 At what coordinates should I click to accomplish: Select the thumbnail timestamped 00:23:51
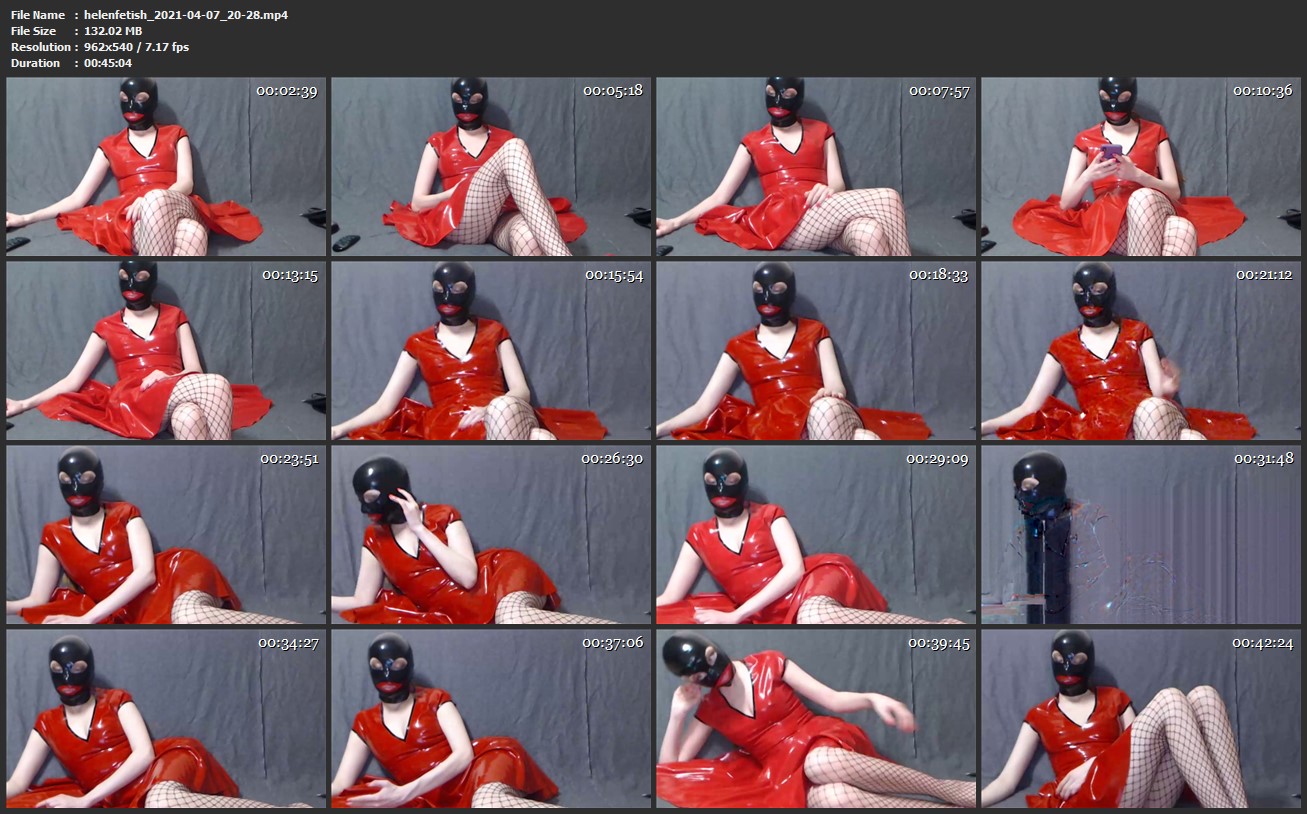coord(166,535)
